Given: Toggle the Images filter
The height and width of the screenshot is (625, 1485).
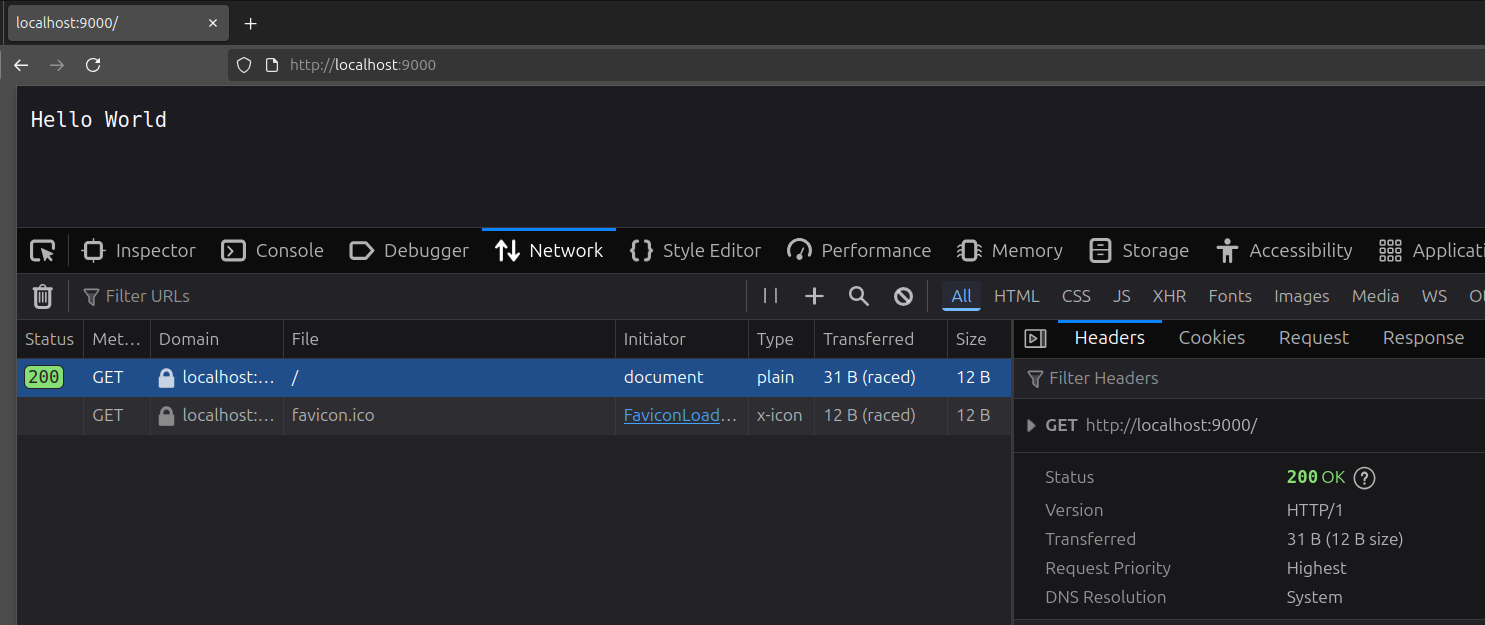Looking at the screenshot, I should (x=1301, y=296).
